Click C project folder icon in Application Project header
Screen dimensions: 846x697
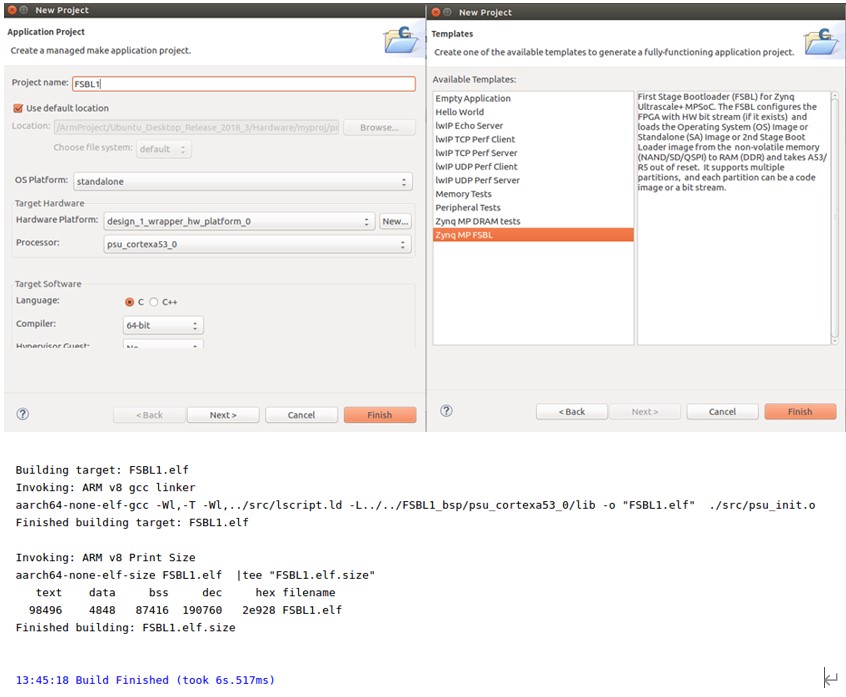tap(400, 40)
